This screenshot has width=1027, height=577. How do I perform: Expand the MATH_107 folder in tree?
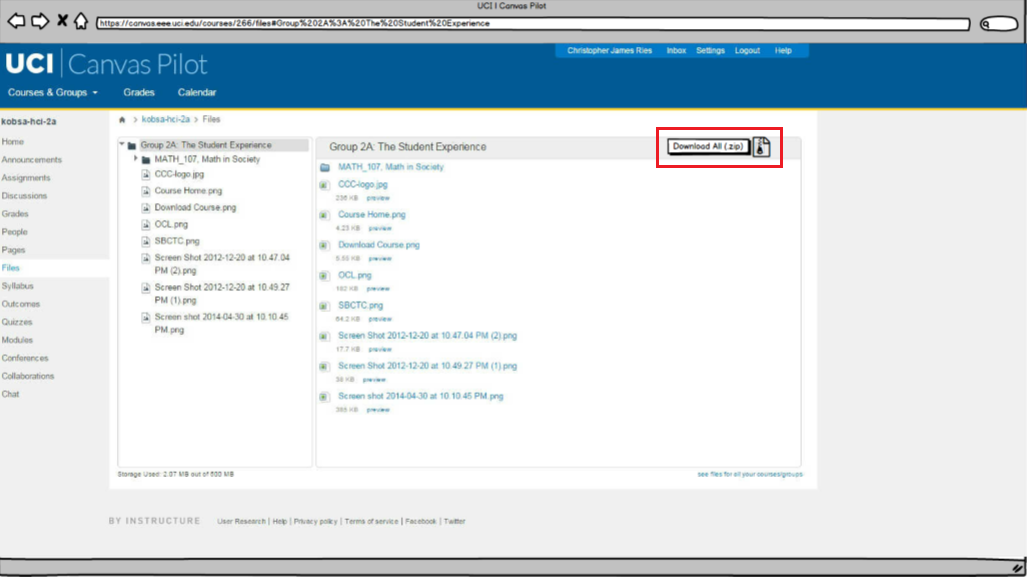135,159
